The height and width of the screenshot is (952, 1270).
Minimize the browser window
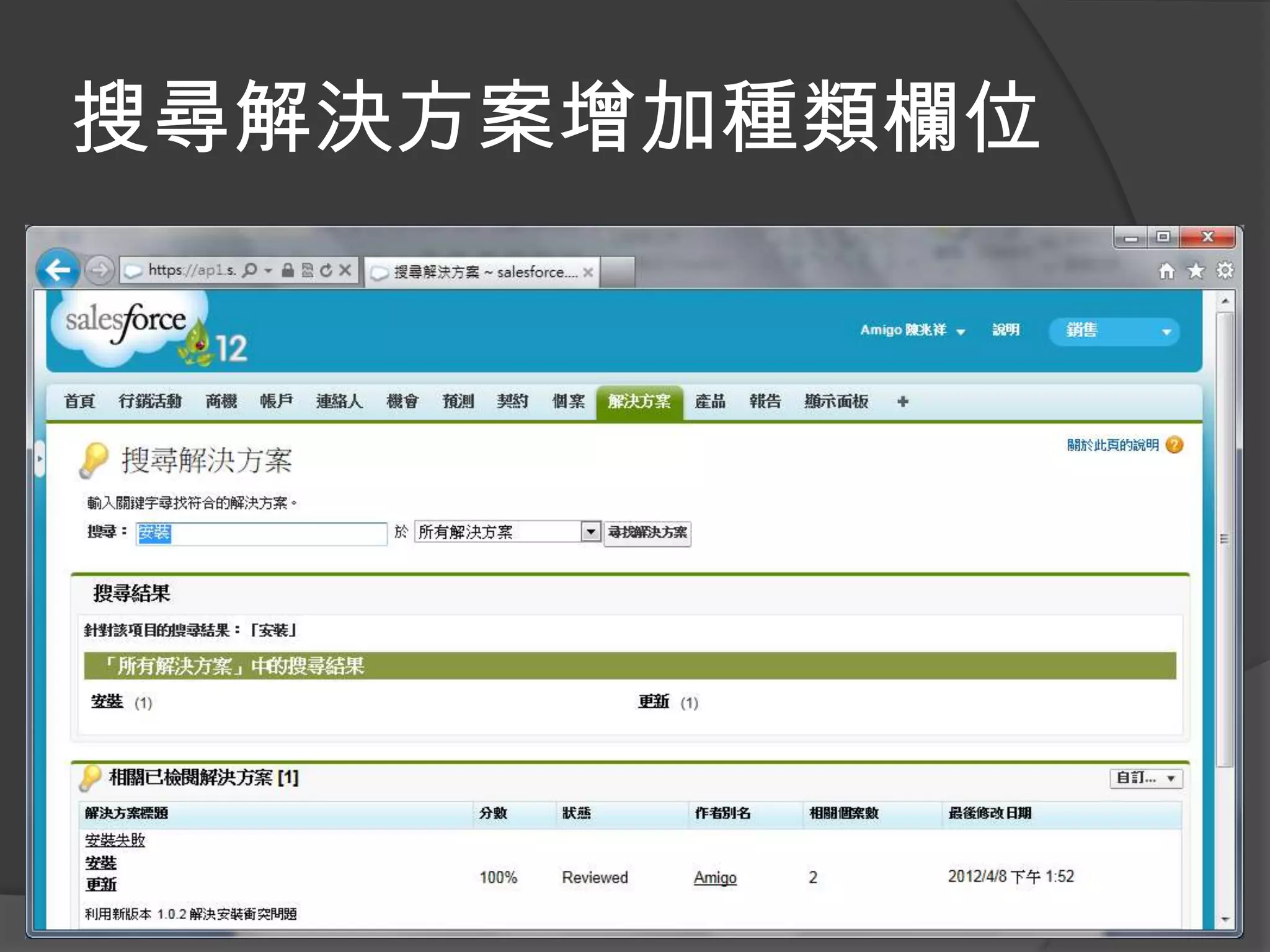(1132, 237)
